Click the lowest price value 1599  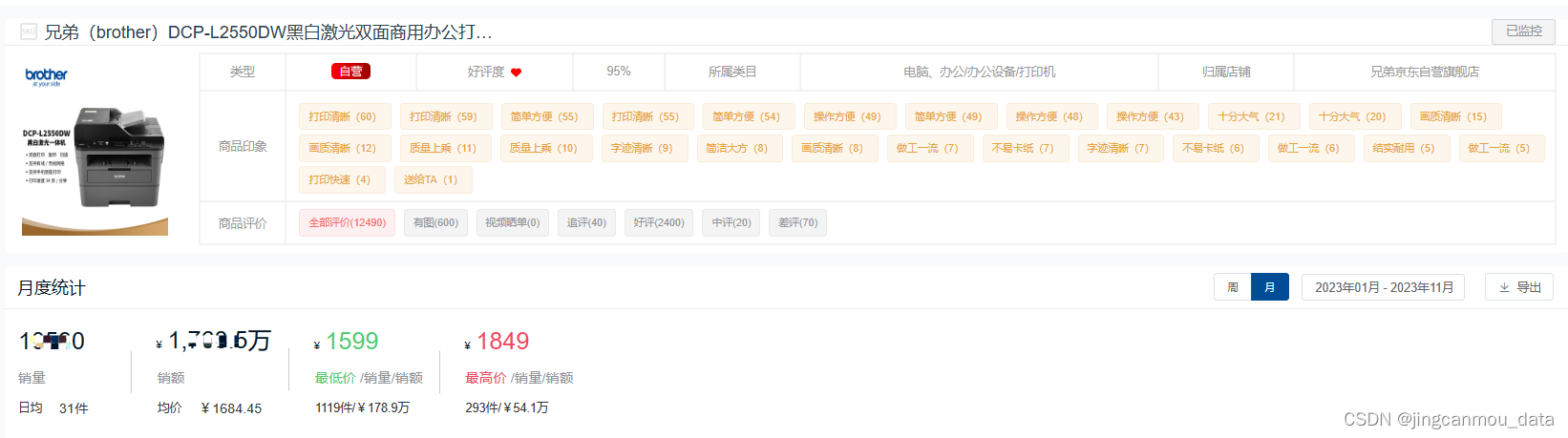[x=351, y=341]
